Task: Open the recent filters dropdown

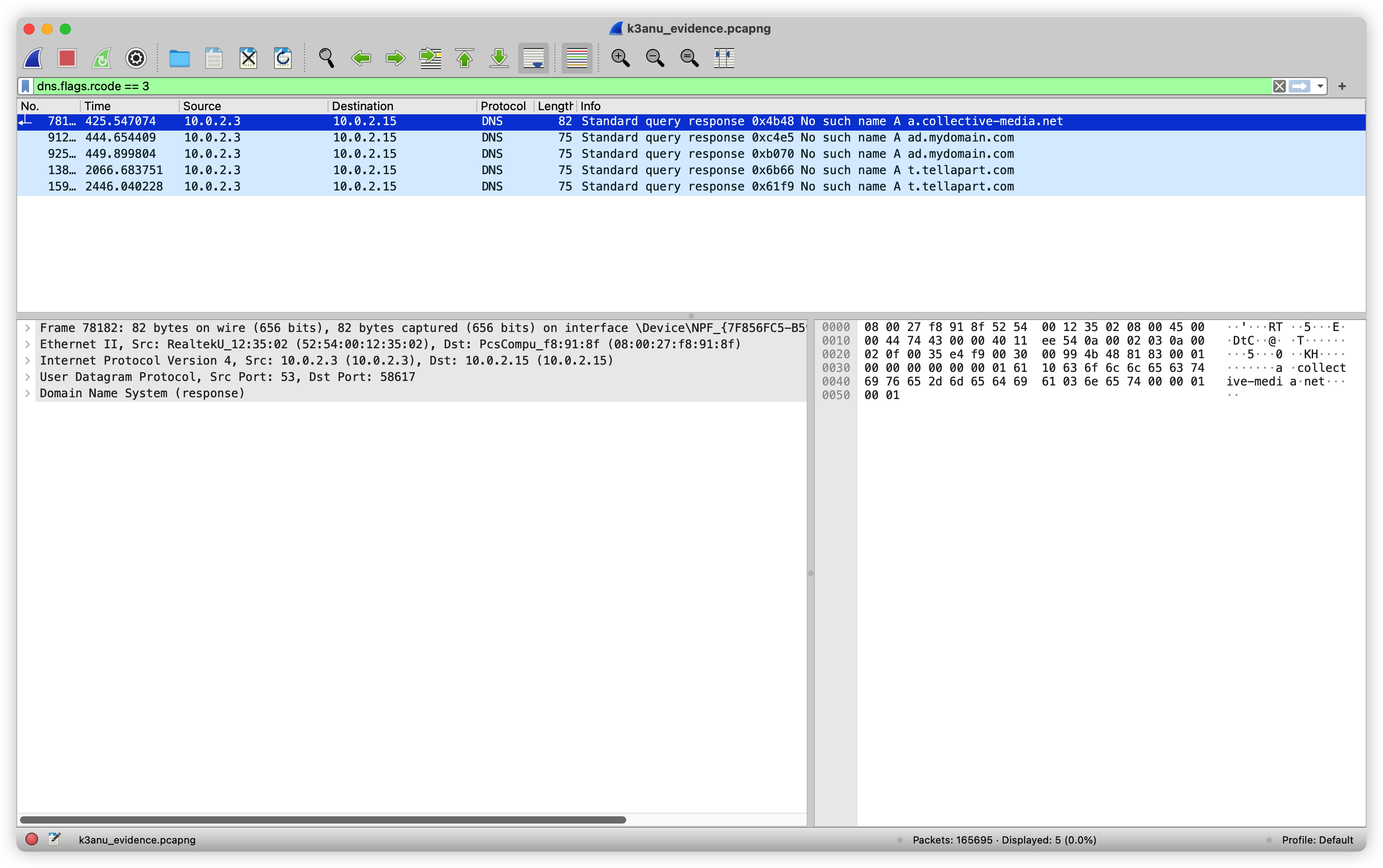Action: (x=1320, y=86)
